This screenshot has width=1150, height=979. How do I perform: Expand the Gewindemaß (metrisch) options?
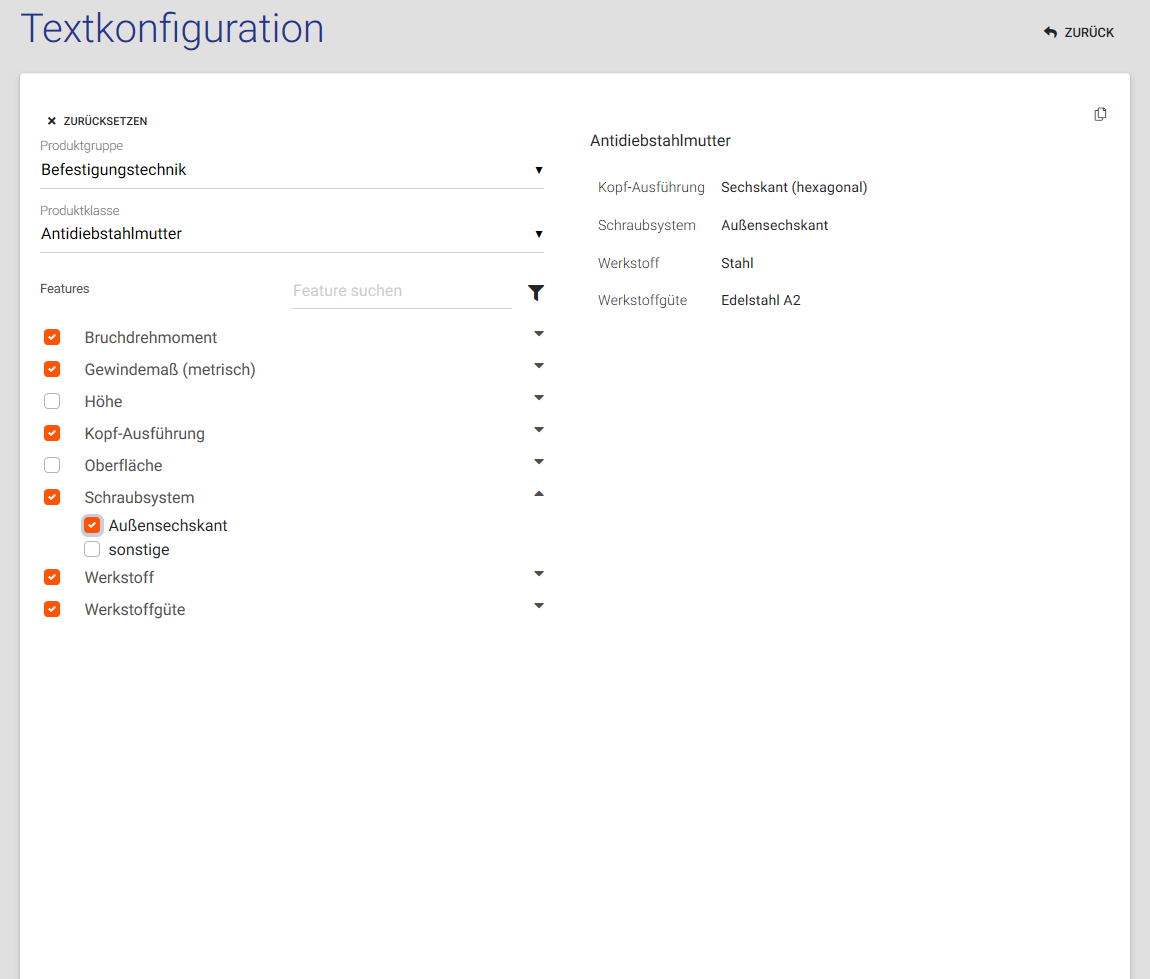(539, 366)
